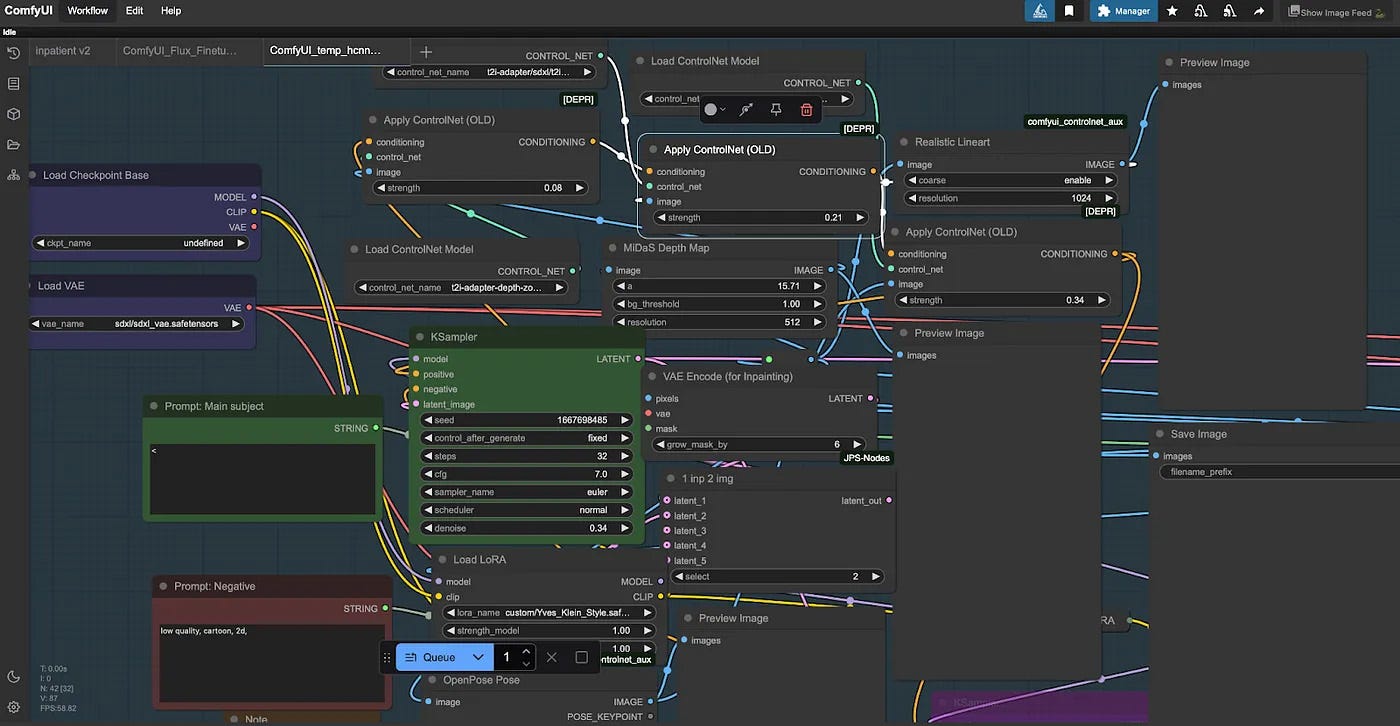Open sampler_name dropdown in KSampler

[526, 492]
